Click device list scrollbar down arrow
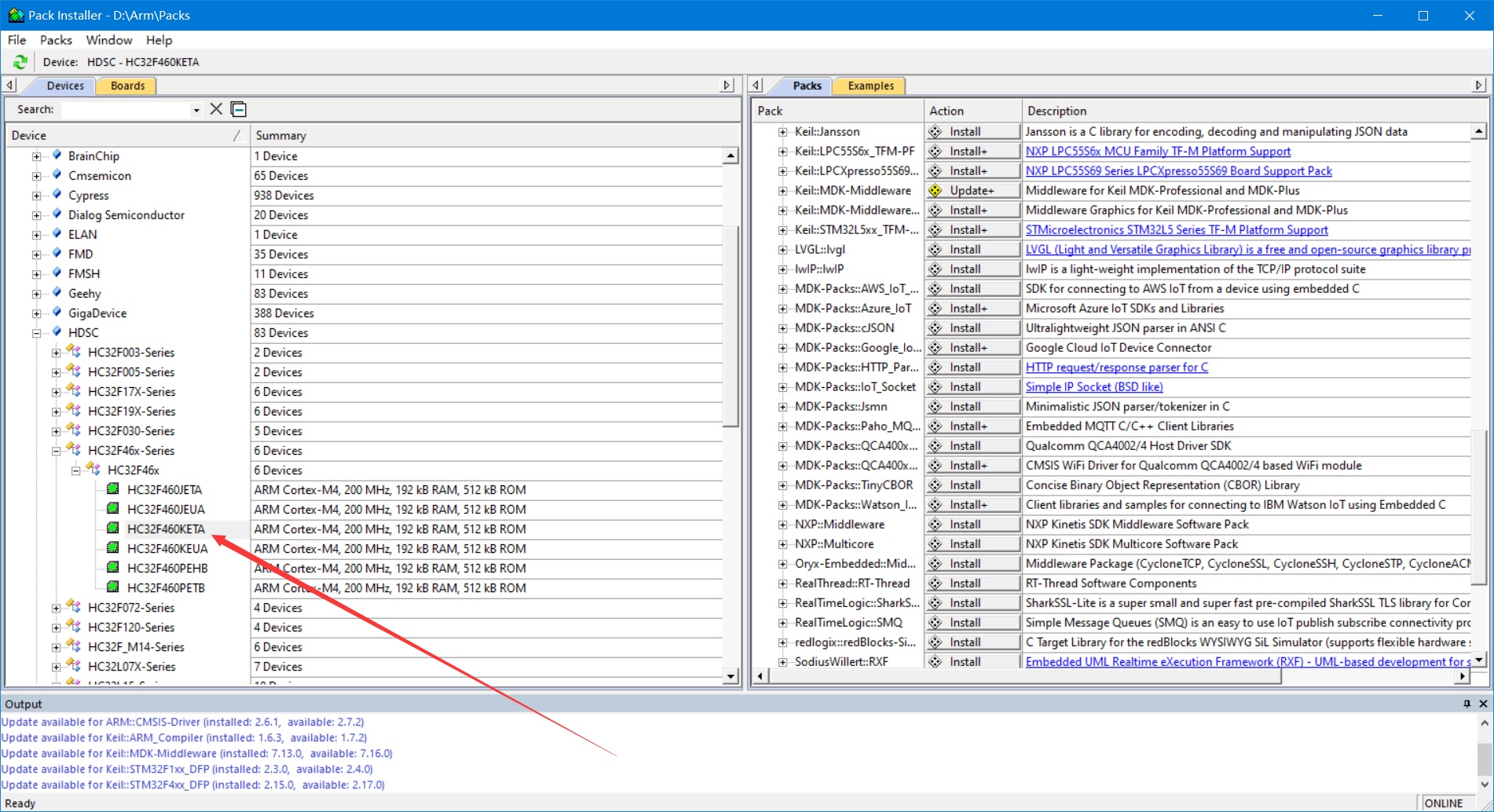The width and height of the screenshot is (1494, 812). pyautogui.click(x=731, y=676)
